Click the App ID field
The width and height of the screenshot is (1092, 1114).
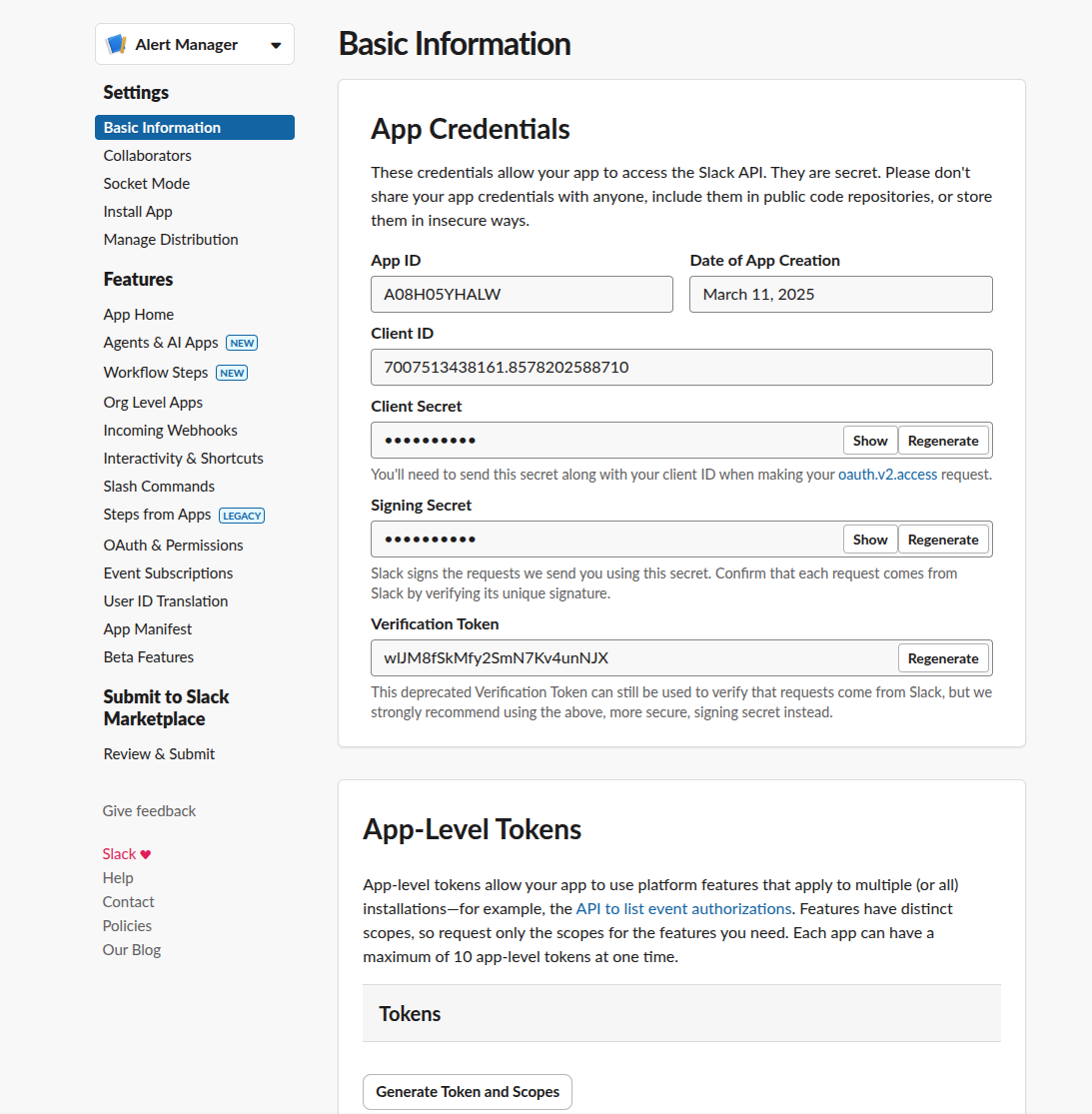pos(522,294)
